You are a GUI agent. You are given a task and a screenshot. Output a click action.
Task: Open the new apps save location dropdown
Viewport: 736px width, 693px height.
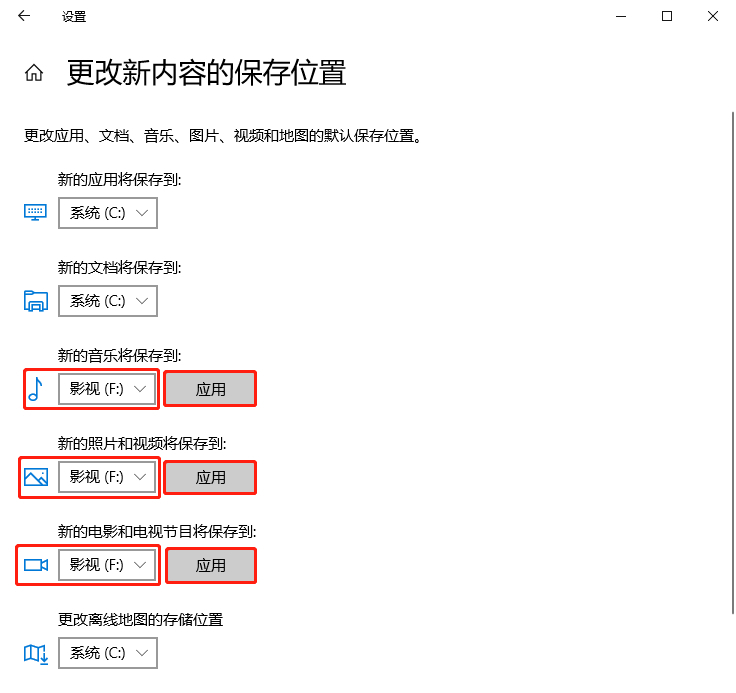[x=108, y=213]
